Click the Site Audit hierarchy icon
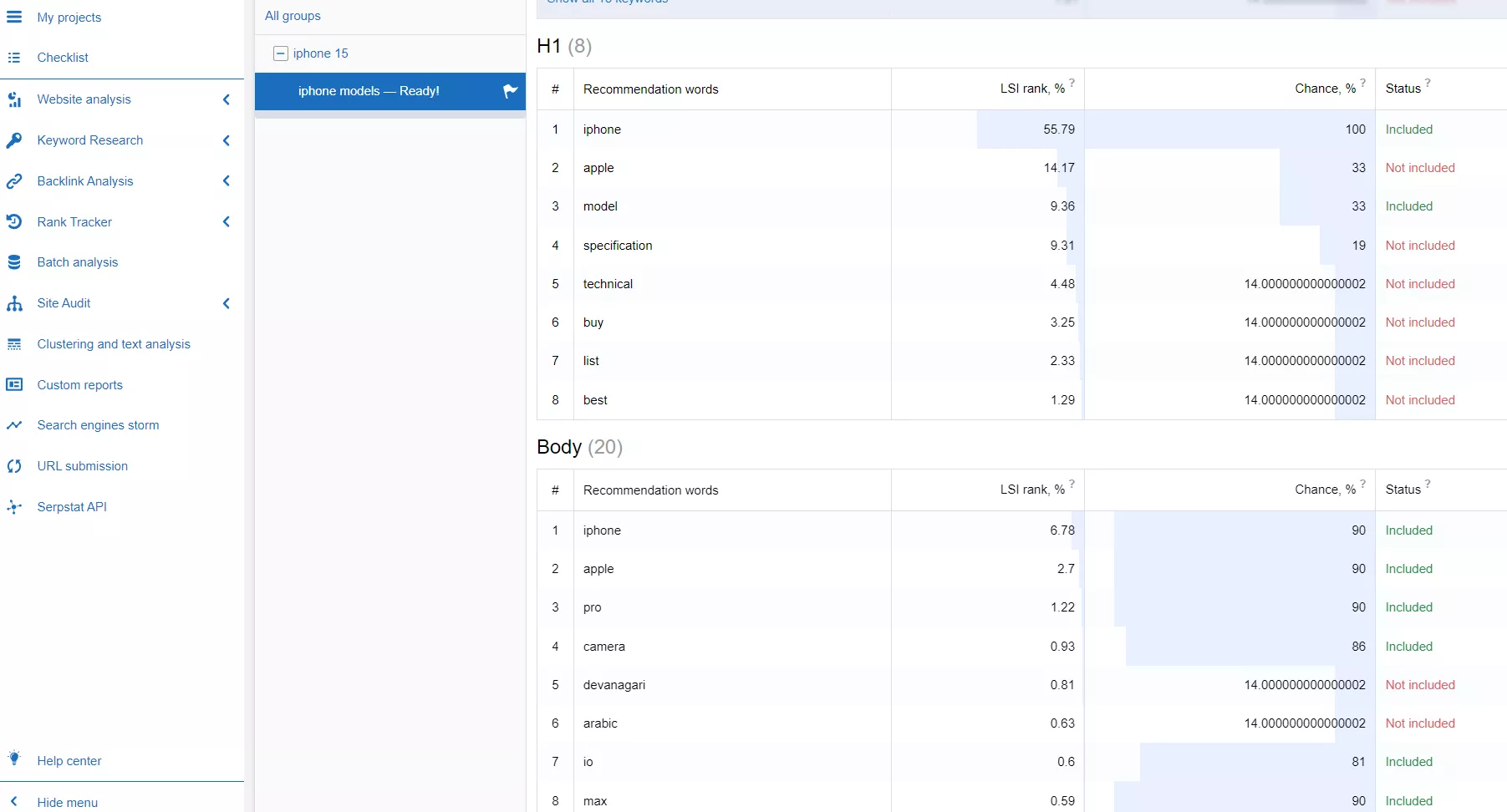 coord(14,303)
